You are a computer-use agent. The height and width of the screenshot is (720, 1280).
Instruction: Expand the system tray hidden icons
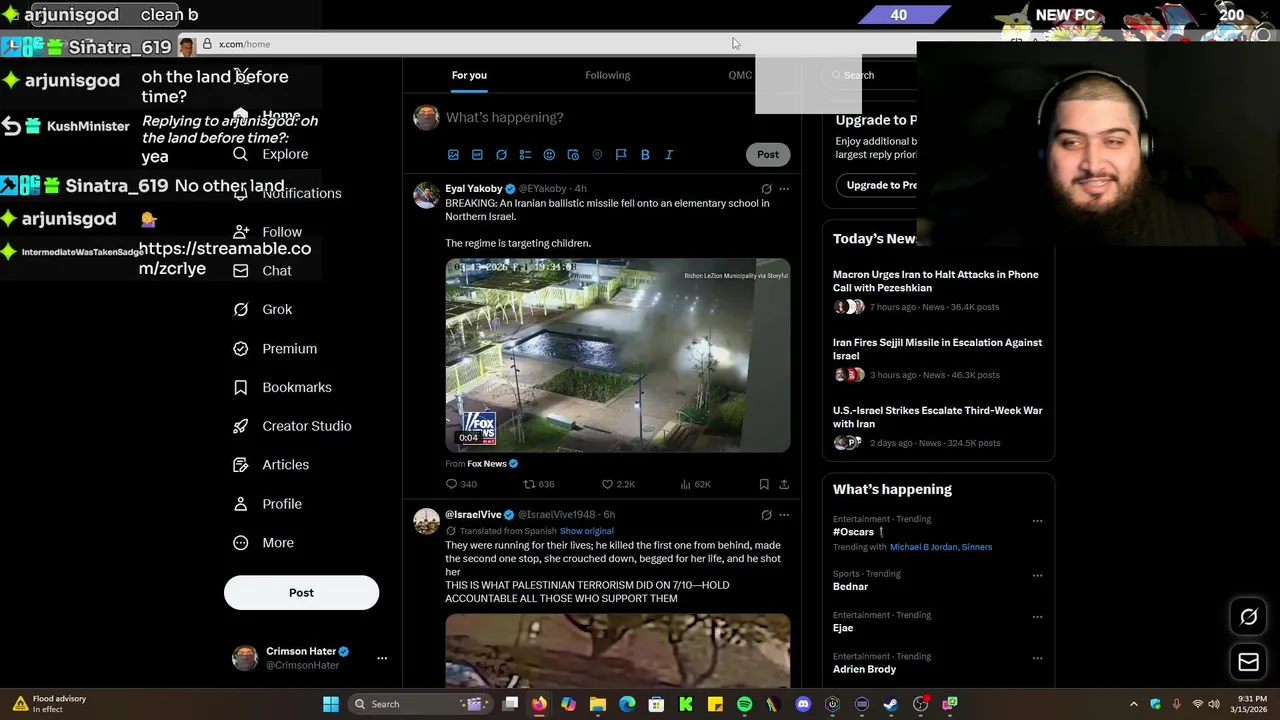[1133, 704]
